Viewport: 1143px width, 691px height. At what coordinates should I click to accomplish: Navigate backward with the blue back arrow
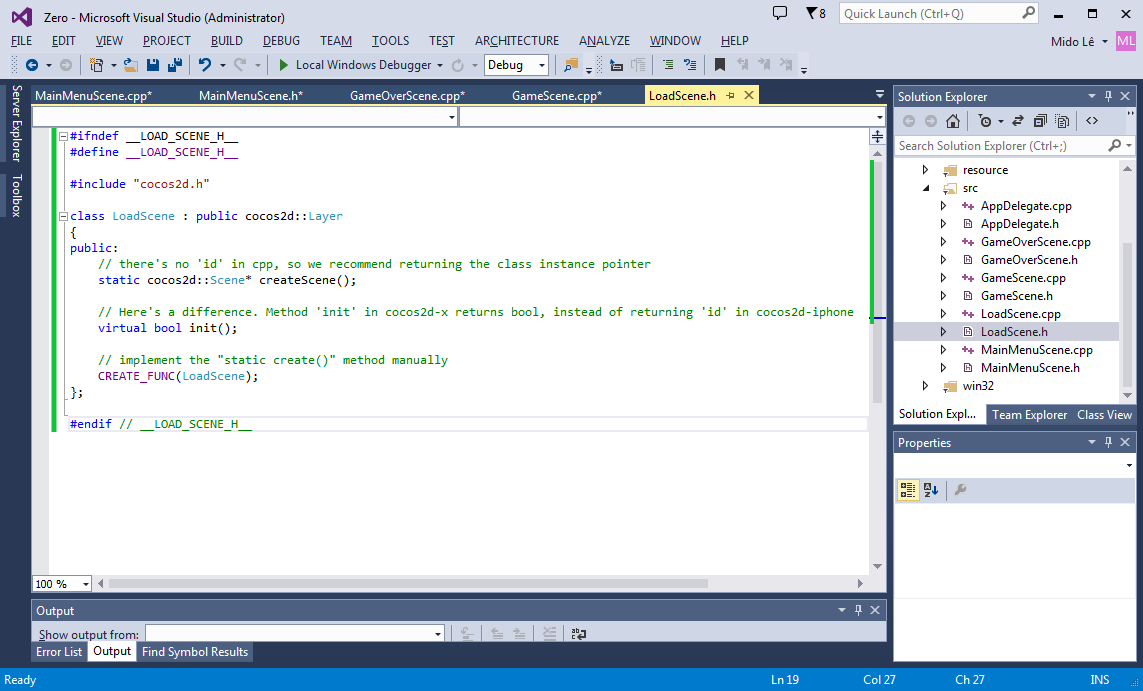[31, 65]
